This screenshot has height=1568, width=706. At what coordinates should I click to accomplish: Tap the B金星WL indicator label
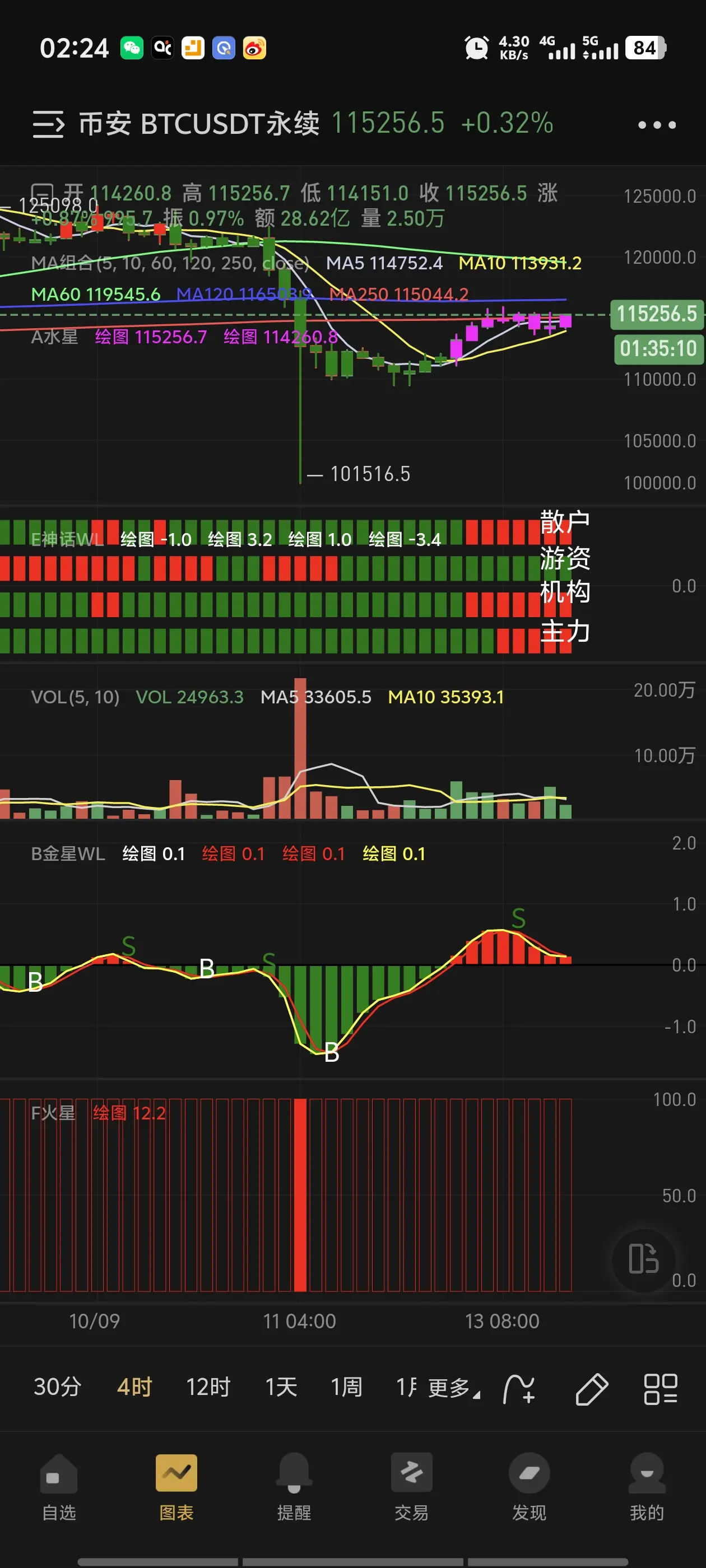click(68, 853)
